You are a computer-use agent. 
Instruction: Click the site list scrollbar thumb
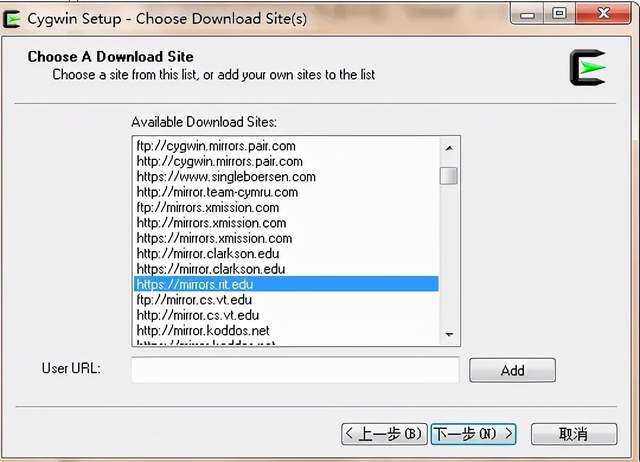(449, 176)
